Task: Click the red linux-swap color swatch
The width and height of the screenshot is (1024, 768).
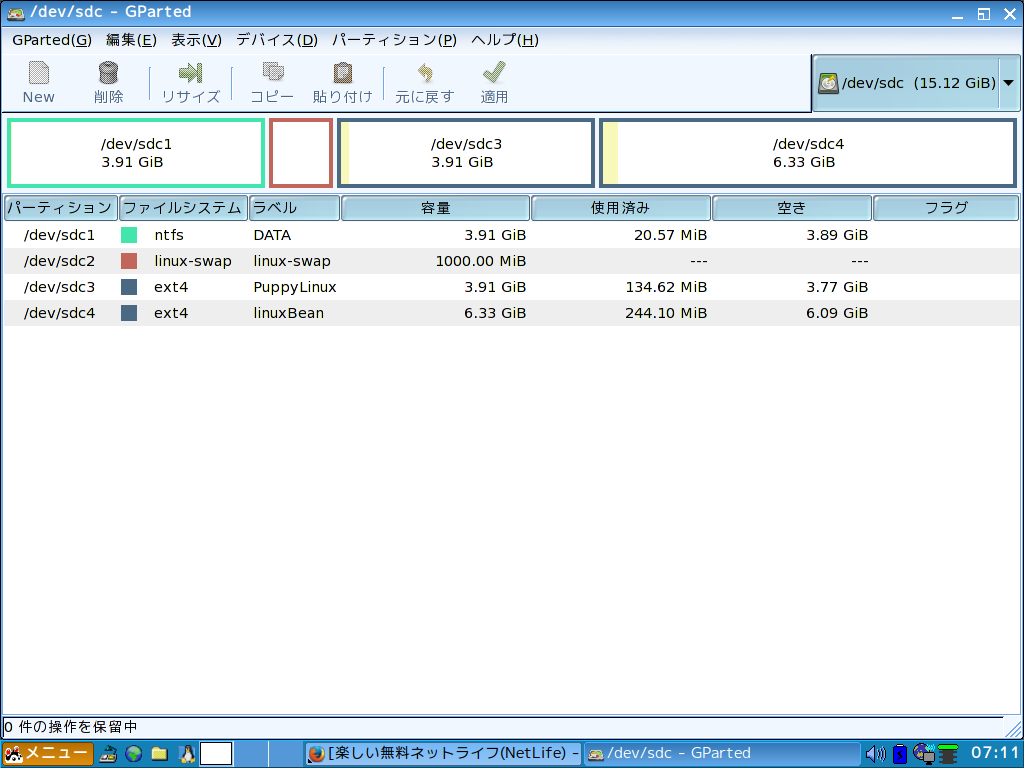Action: [129, 261]
